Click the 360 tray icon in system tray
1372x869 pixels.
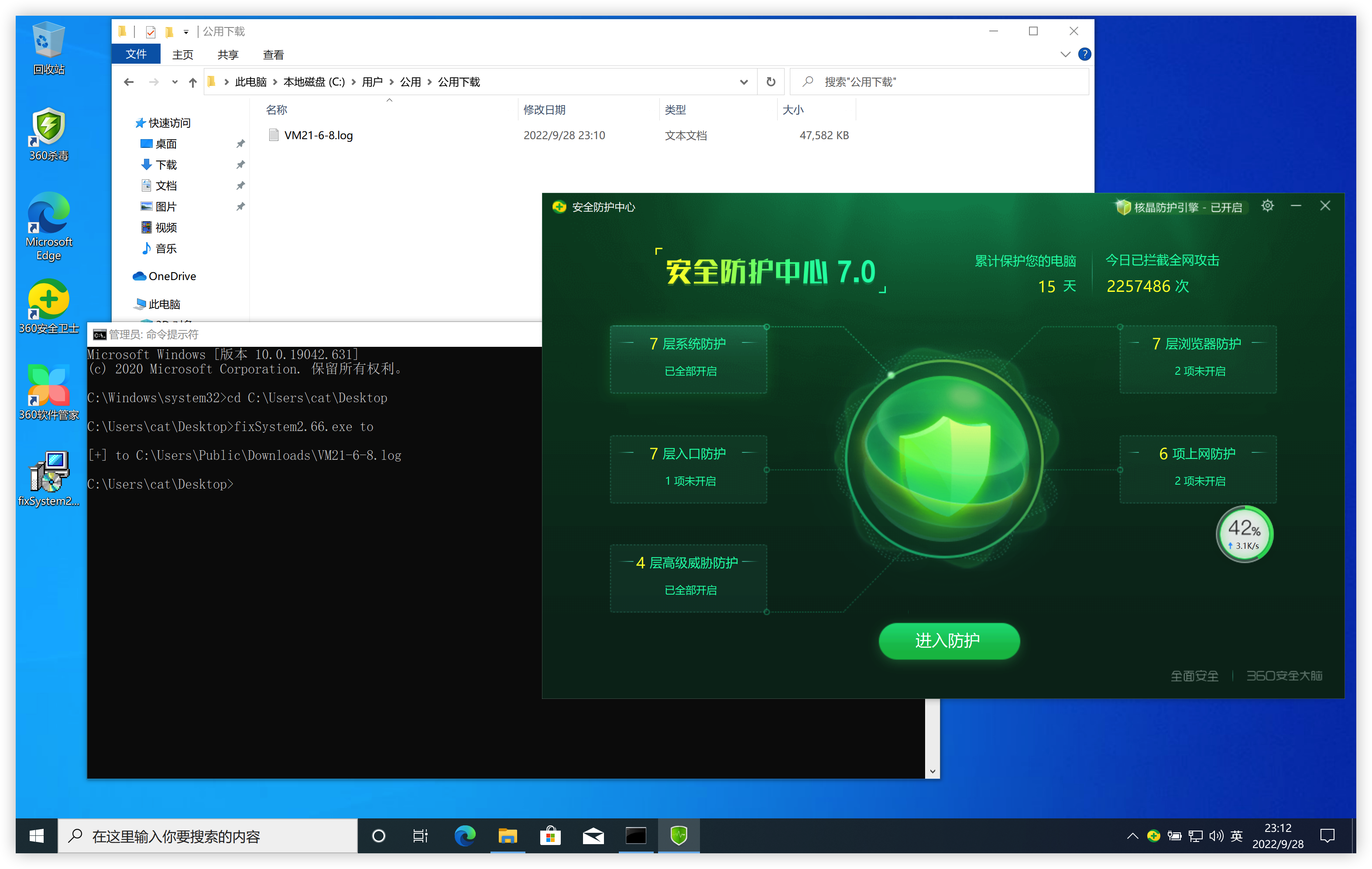coord(1153,835)
